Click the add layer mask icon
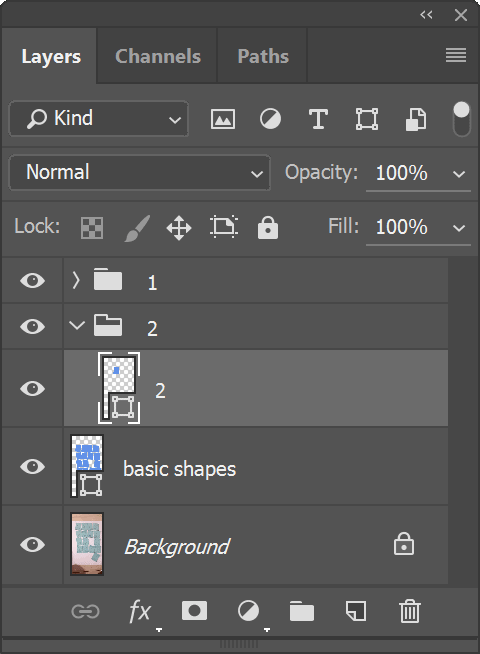This screenshot has width=480, height=654. pos(194,611)
